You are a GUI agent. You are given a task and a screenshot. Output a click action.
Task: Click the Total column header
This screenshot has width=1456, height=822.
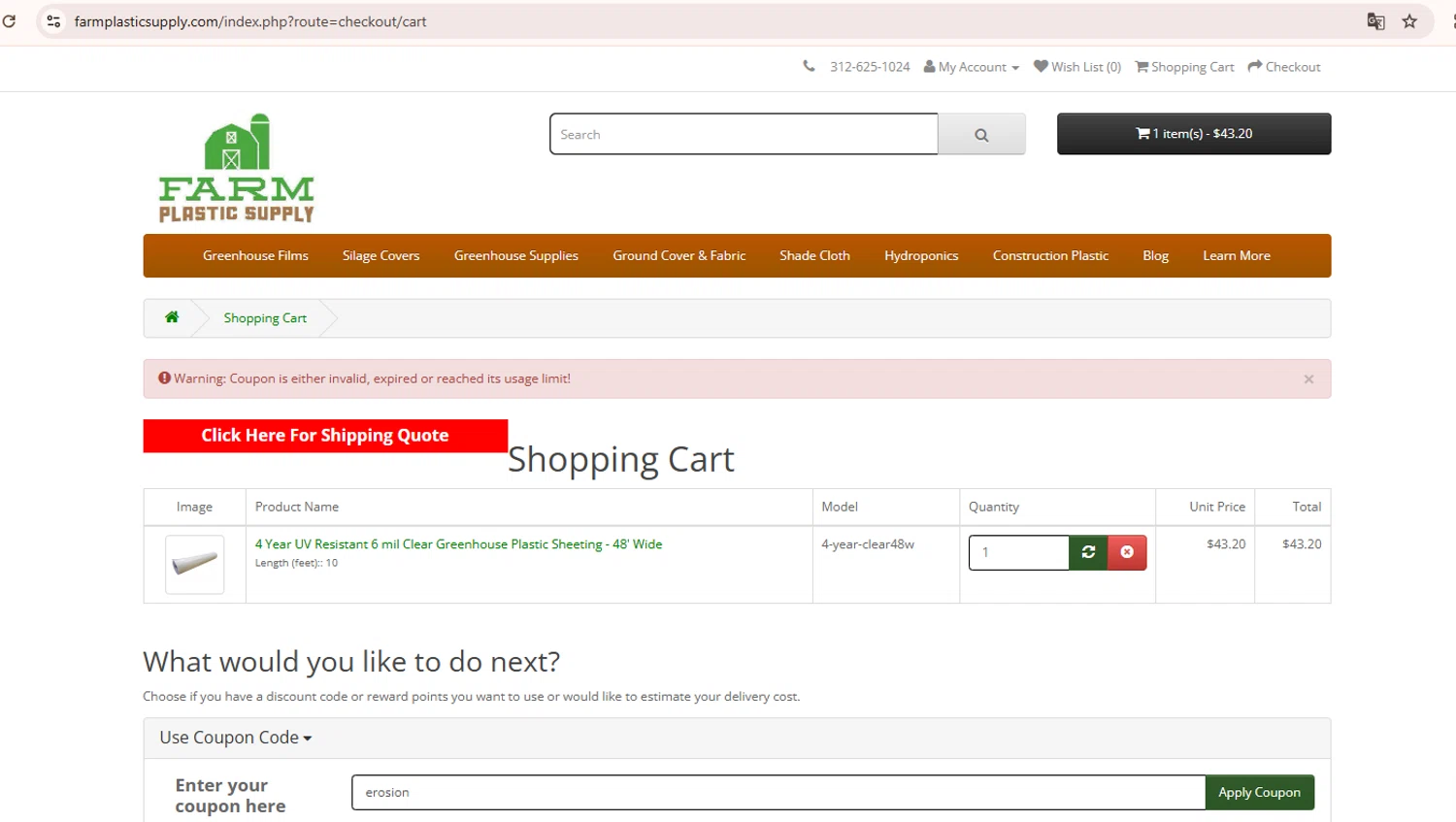1307,507
